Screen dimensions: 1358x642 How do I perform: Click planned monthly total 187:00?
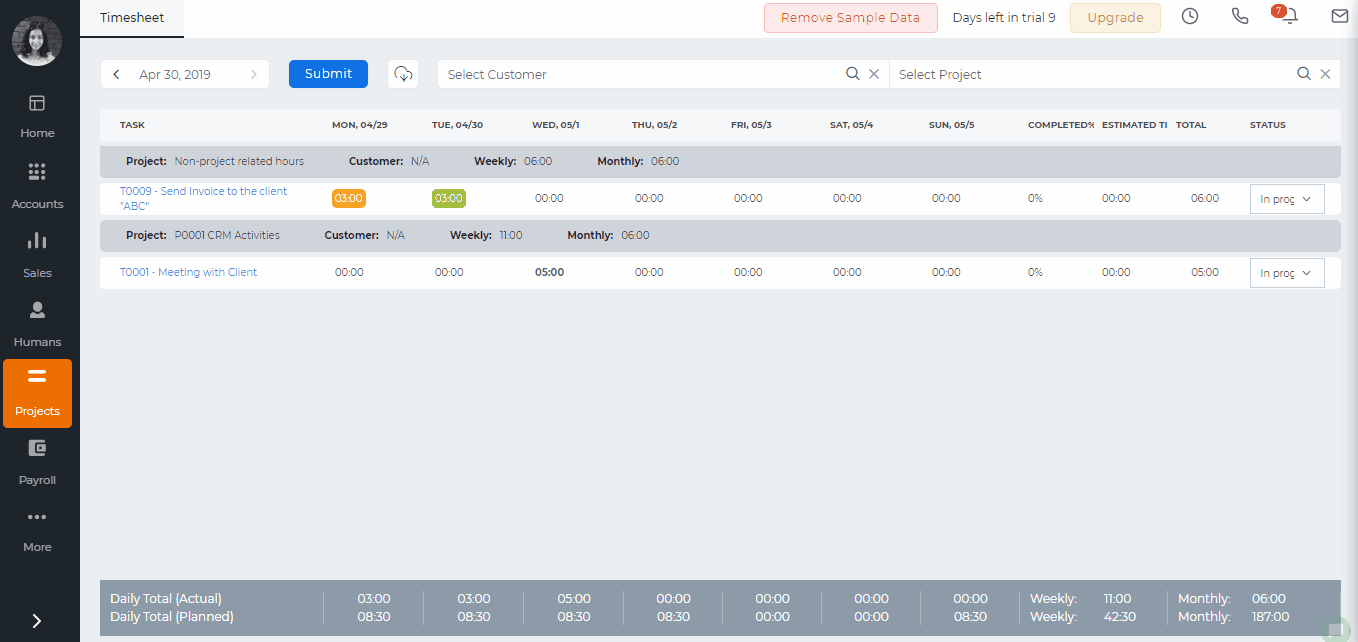[1271, 617]
